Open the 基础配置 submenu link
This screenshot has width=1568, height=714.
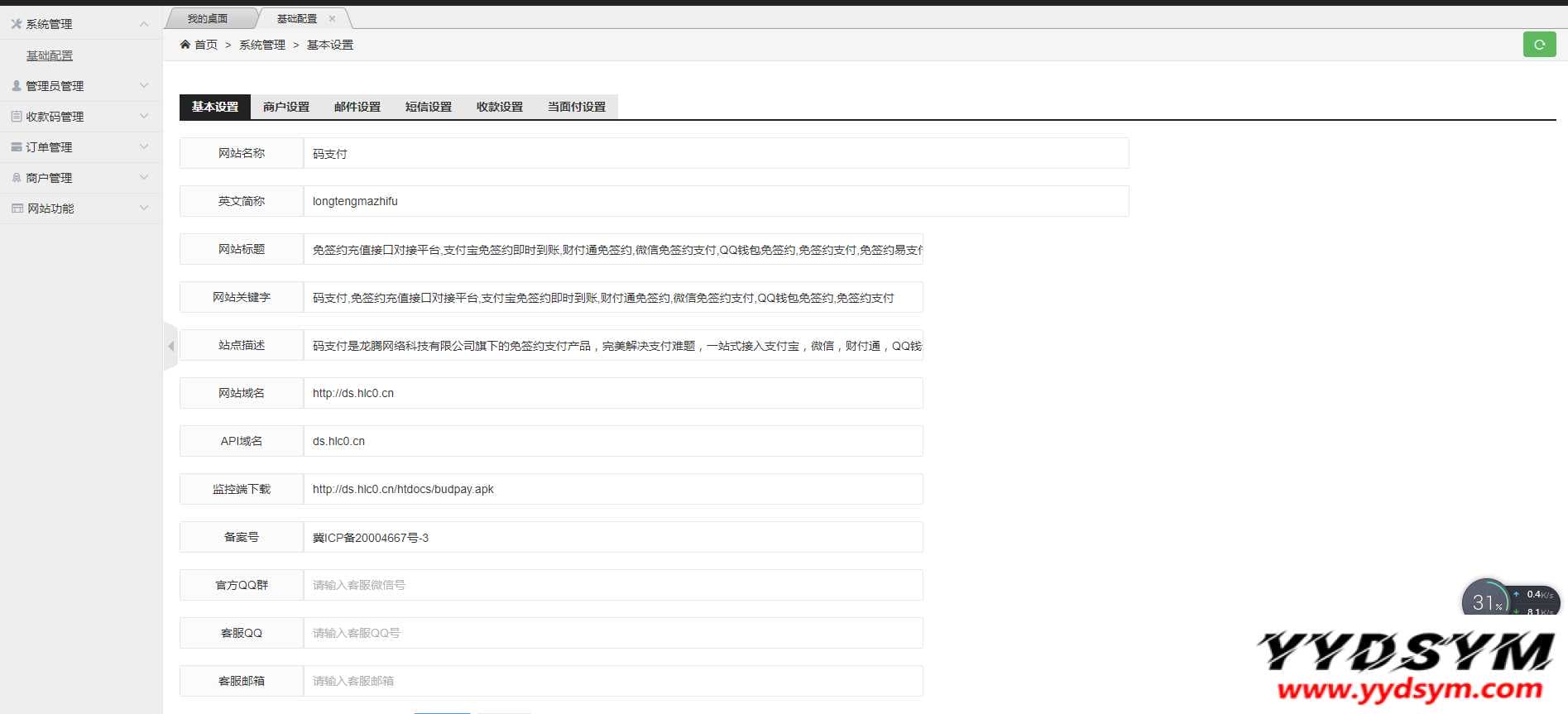coord(50,55)
